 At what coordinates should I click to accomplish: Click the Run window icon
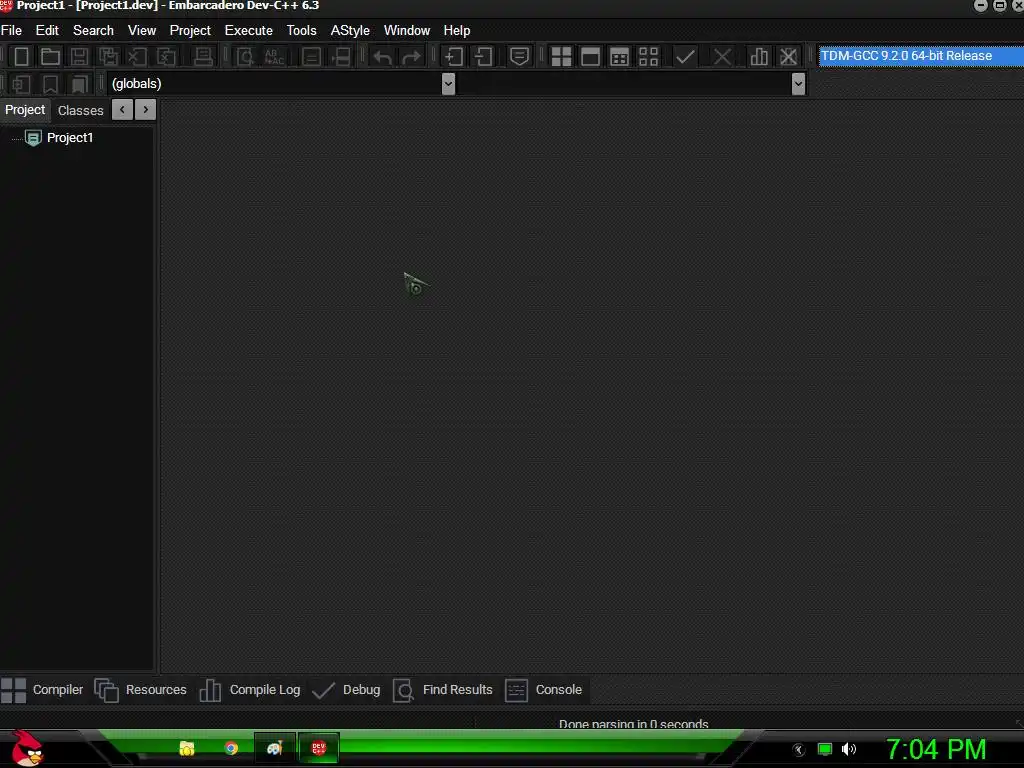pyautogui.click(x=590, y=56)
